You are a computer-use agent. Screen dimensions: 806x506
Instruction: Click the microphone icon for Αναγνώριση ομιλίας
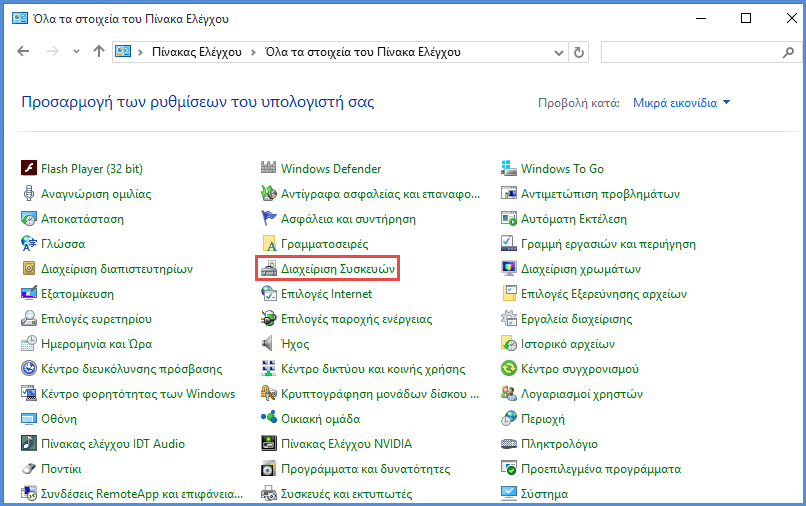(x=29, y=193)
